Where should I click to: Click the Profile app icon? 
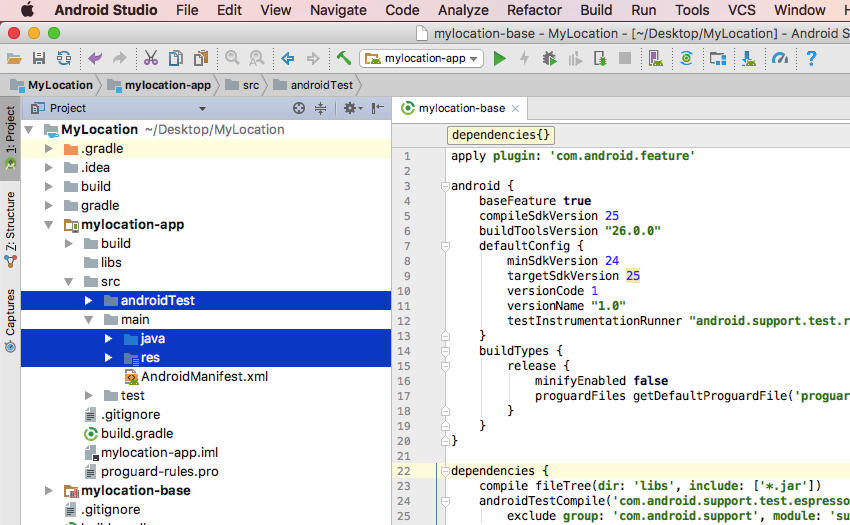[x=575, y=59]
